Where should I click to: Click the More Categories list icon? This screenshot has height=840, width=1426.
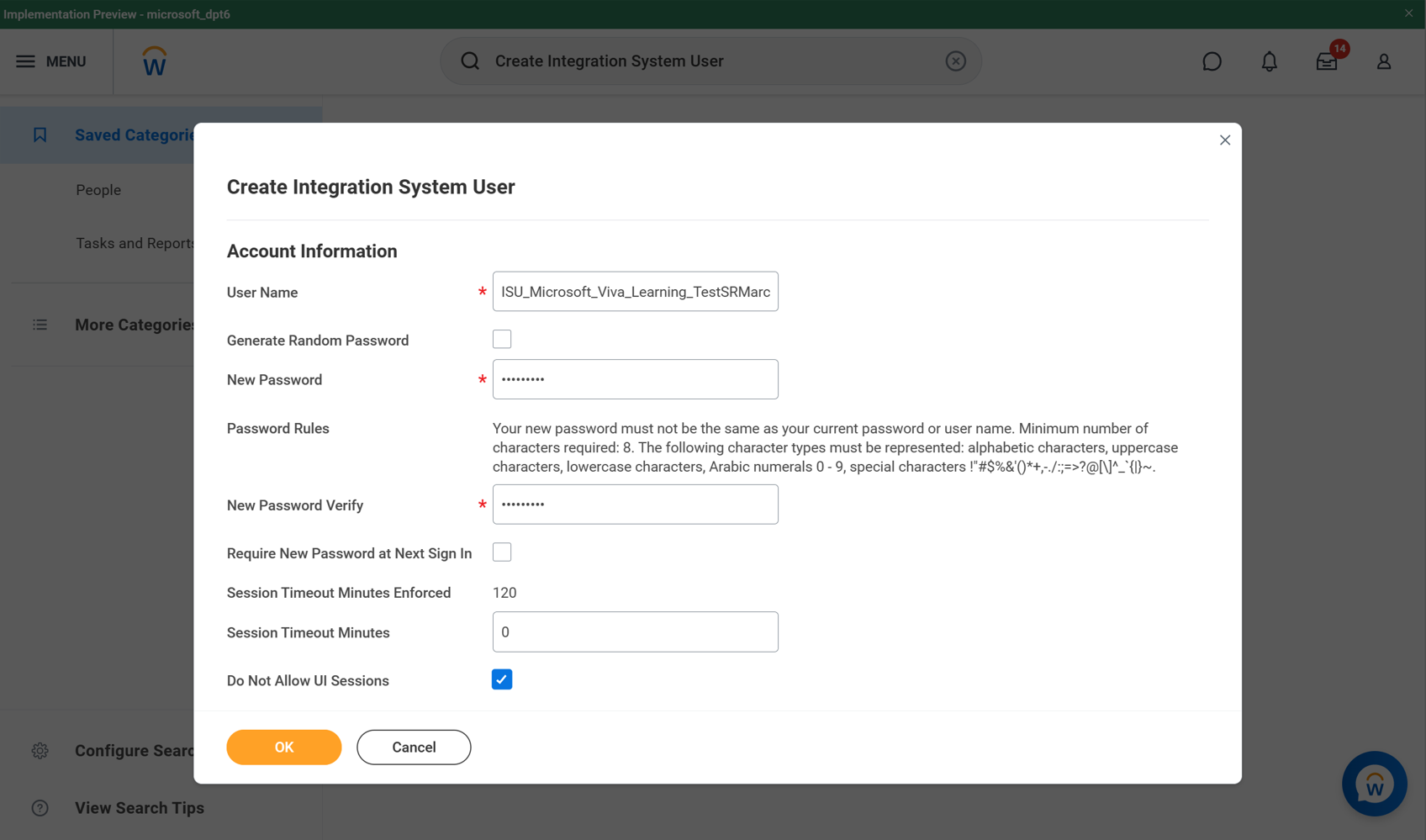(40, 325)
